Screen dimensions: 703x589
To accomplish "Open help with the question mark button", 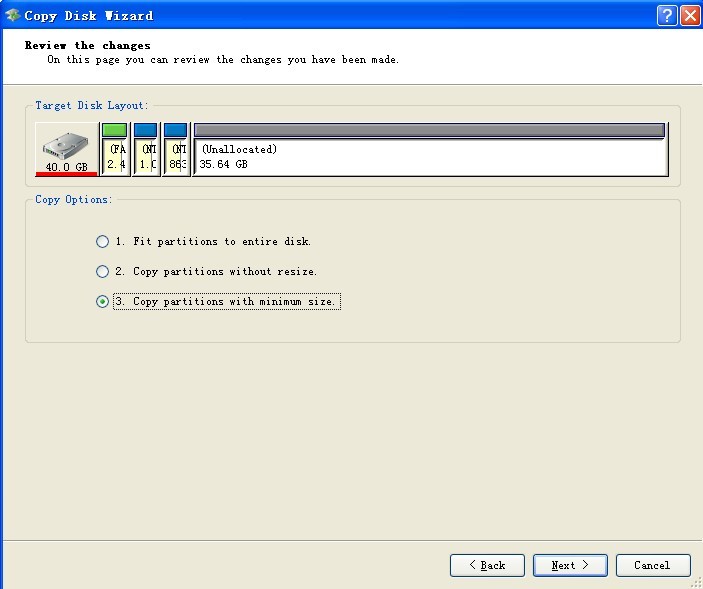I will tap(667, 16).
